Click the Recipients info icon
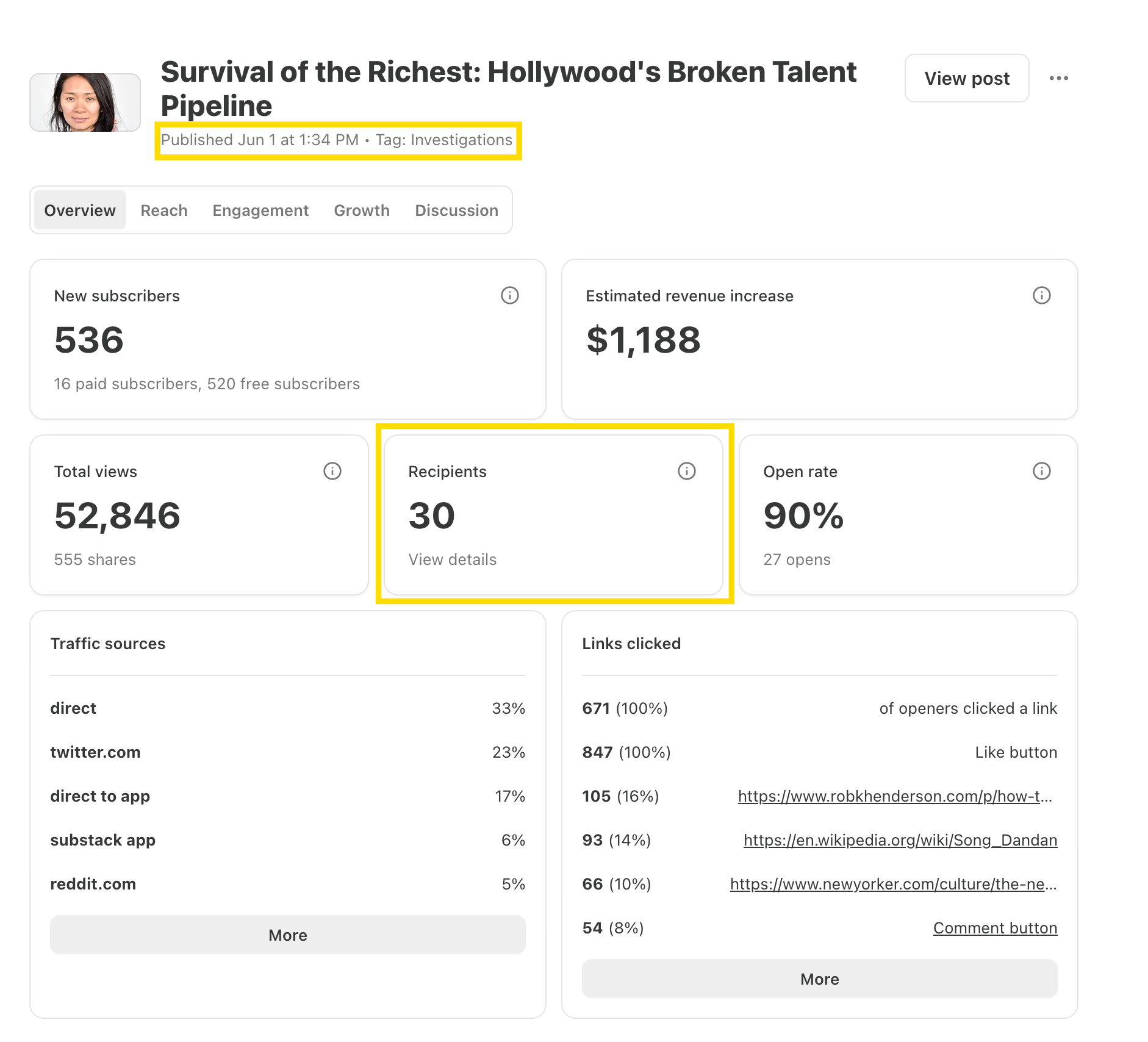The height and width of the screenshot is (1042, 1148). [687, 471]
